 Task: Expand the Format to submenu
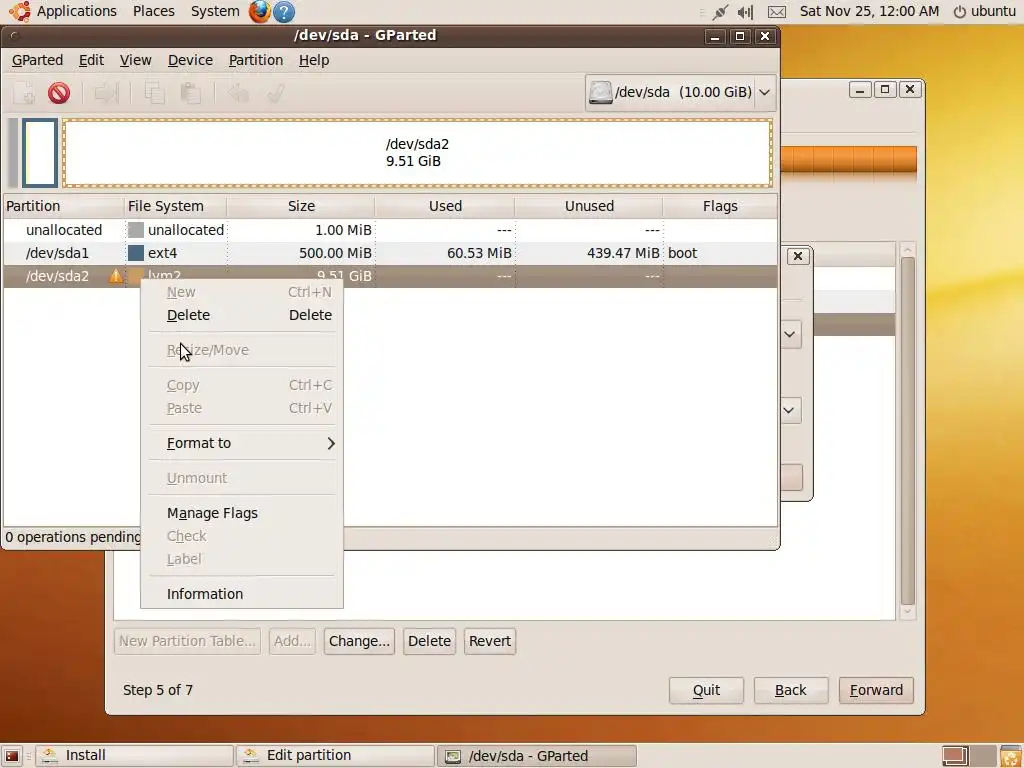(x=242, y=443)
